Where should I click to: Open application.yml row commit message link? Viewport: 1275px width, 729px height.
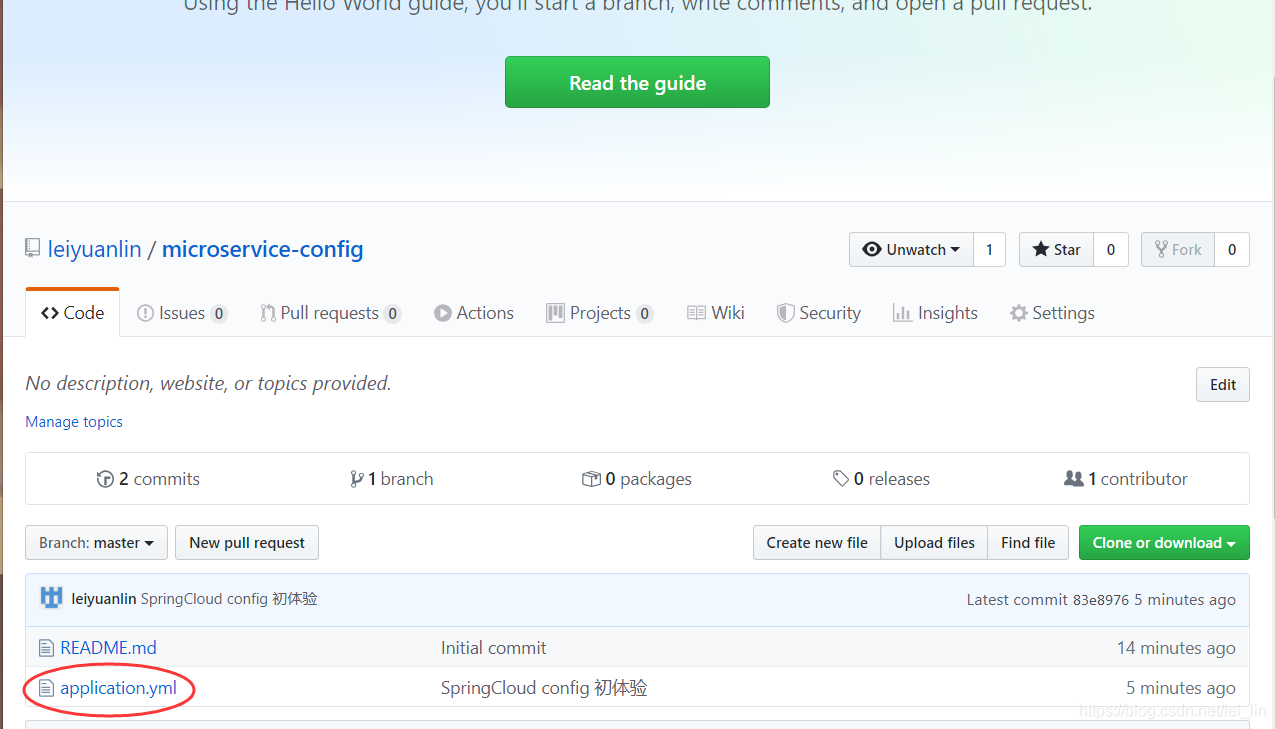(x=544, y=688)
